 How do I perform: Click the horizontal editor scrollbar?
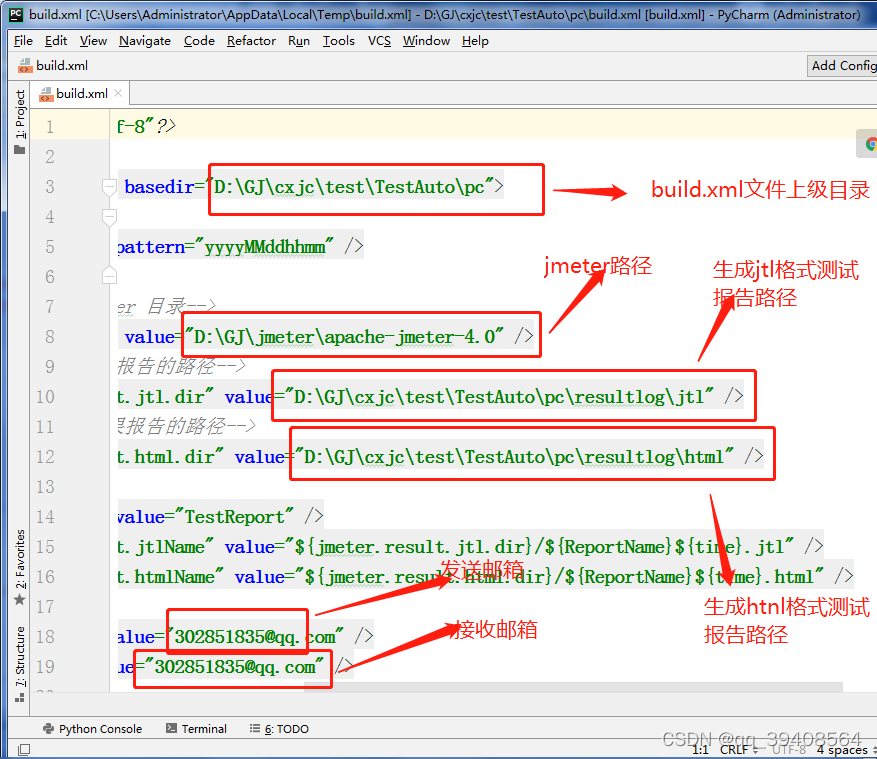[x=573, y=686]
